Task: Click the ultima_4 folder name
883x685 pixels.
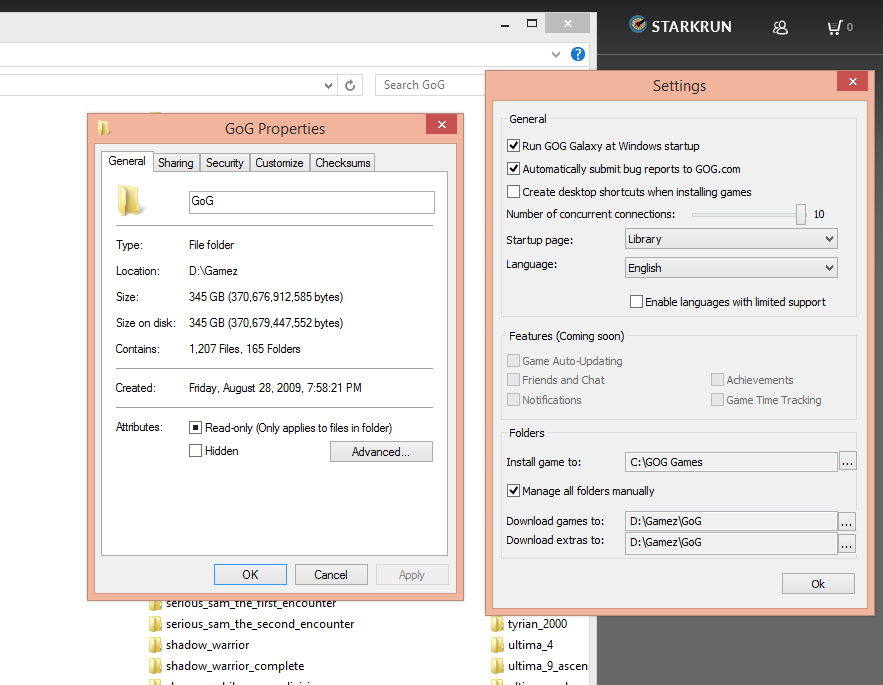Action: 530,645
